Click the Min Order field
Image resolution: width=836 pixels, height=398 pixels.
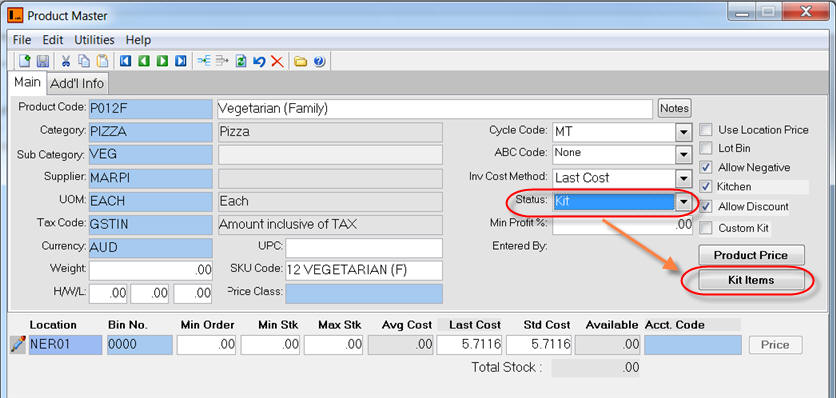[x=206, y=345]
